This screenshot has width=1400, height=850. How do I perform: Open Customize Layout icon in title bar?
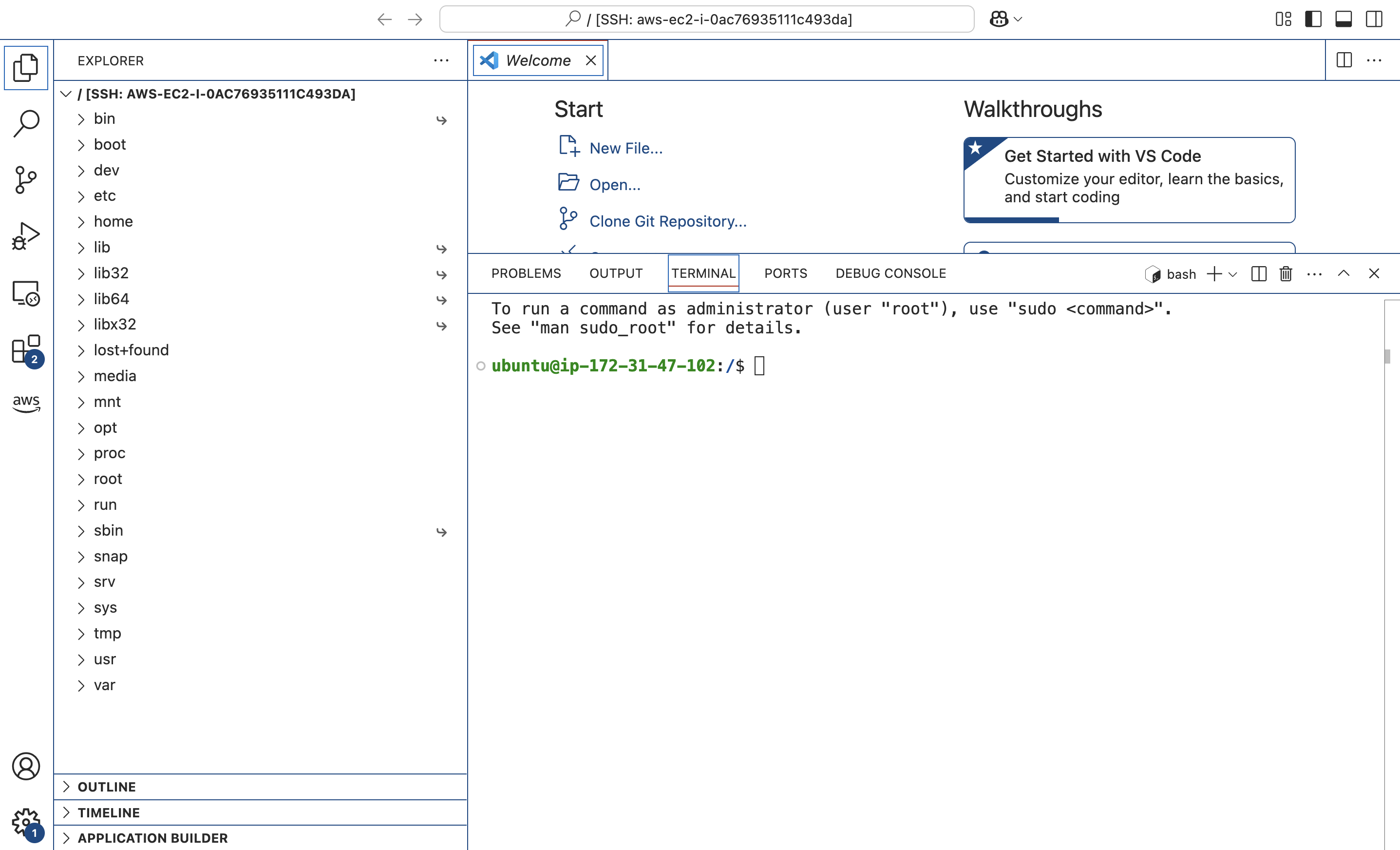[1283, 19]
